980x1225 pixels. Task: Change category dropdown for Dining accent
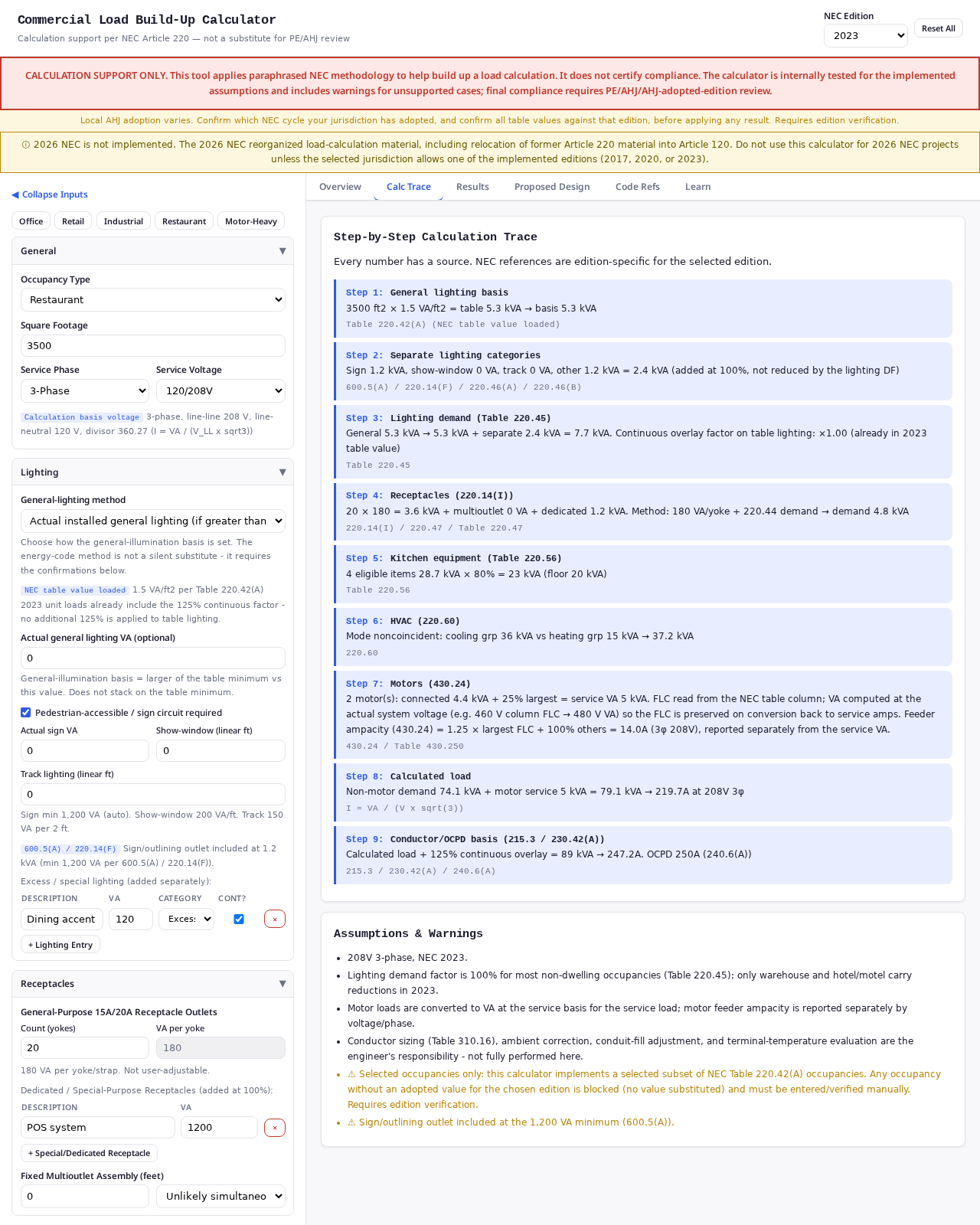point(186,919)
